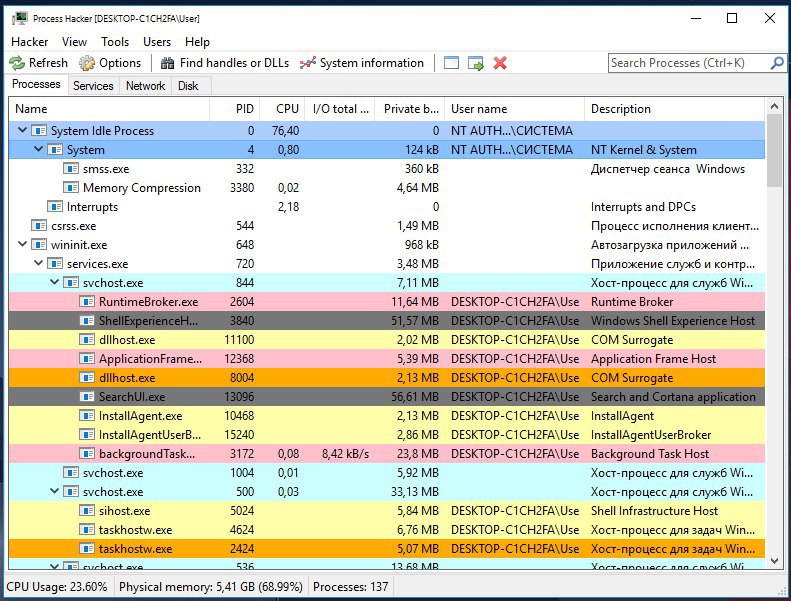Click the services.exe process icon
The width and height of the screenshot is (791, 601).
tap(54, 264)
